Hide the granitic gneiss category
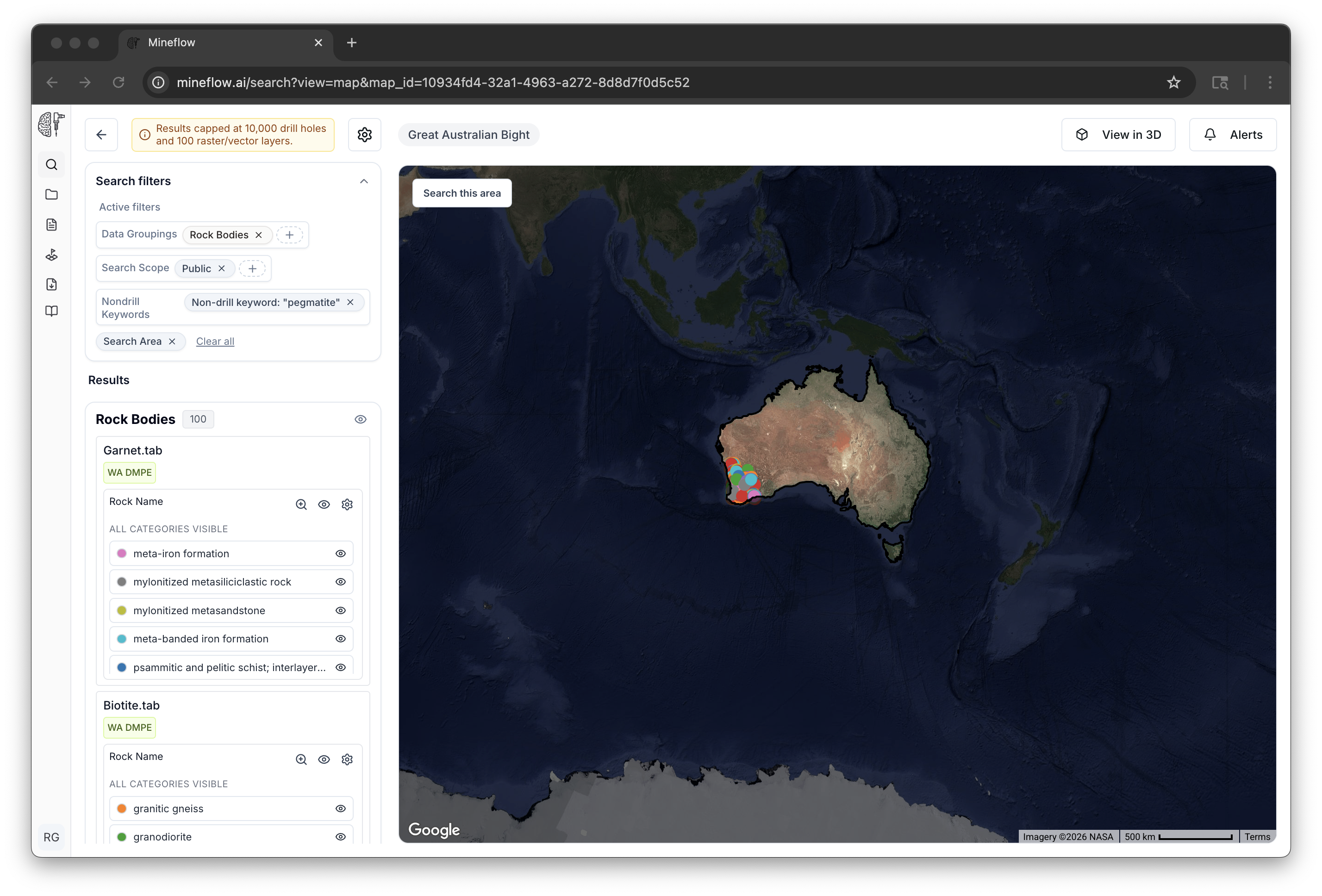This screenshot has width=1322, height=896. click(341, 809)
